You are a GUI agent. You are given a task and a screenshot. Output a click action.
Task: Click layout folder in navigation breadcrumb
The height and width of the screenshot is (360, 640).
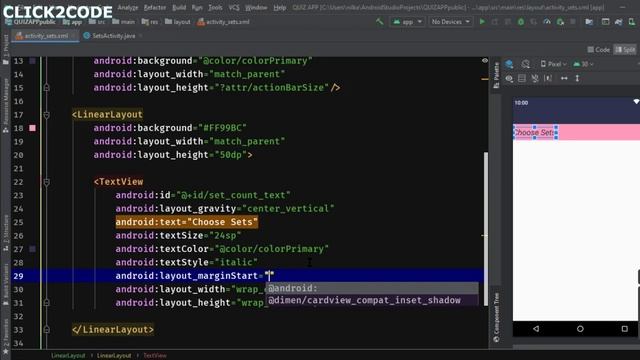point(178,22)
